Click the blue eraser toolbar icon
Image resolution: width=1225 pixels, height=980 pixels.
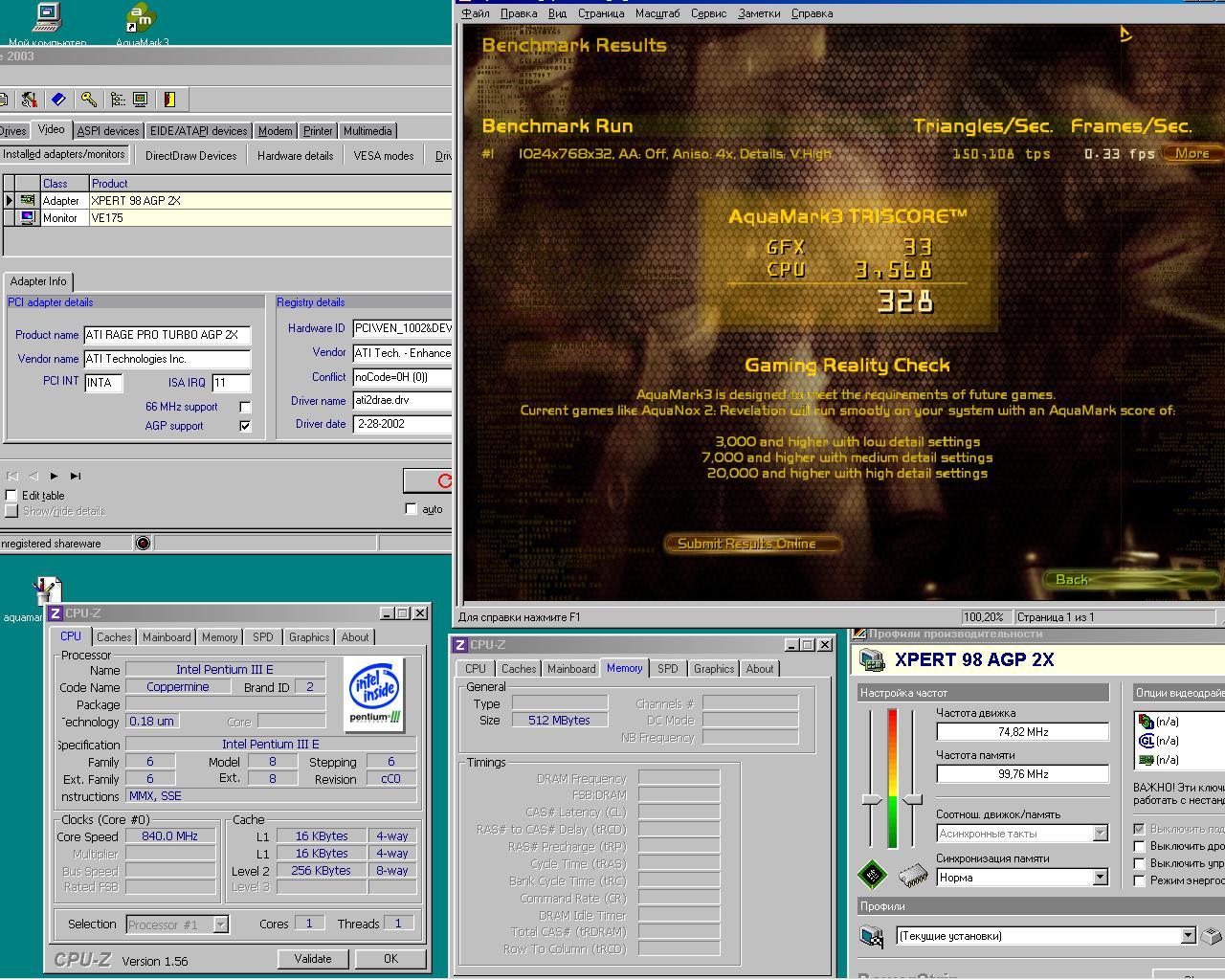(x=58, y=100)
